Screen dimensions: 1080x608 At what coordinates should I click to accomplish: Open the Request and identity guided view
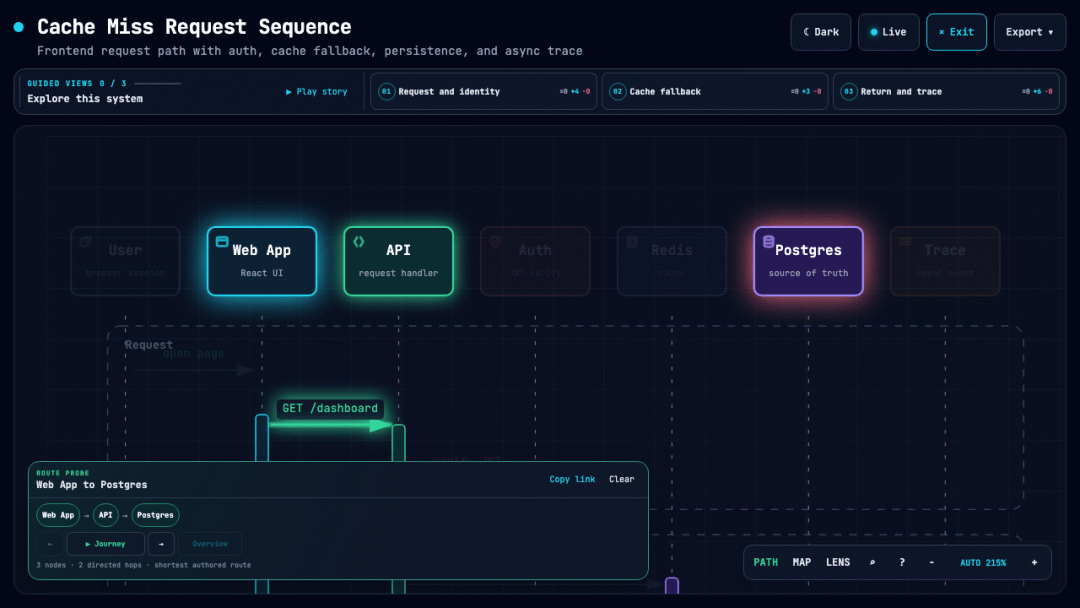(484, 92)
